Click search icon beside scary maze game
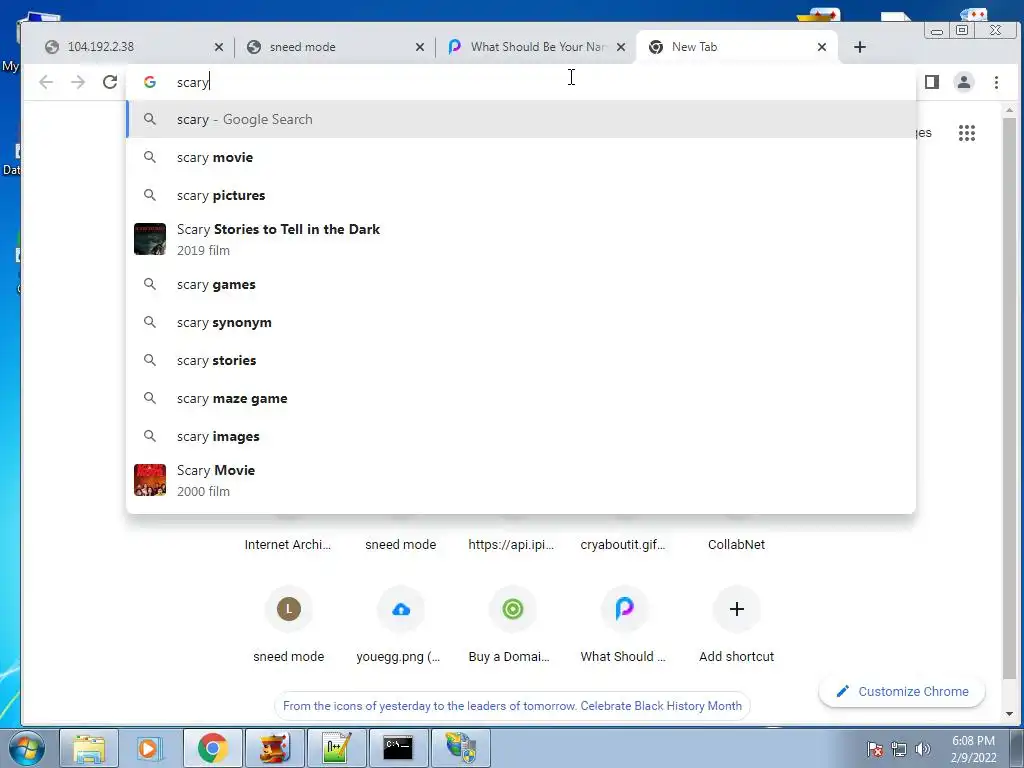Viewport: 1024px width, 768px height. click(150, 398)
